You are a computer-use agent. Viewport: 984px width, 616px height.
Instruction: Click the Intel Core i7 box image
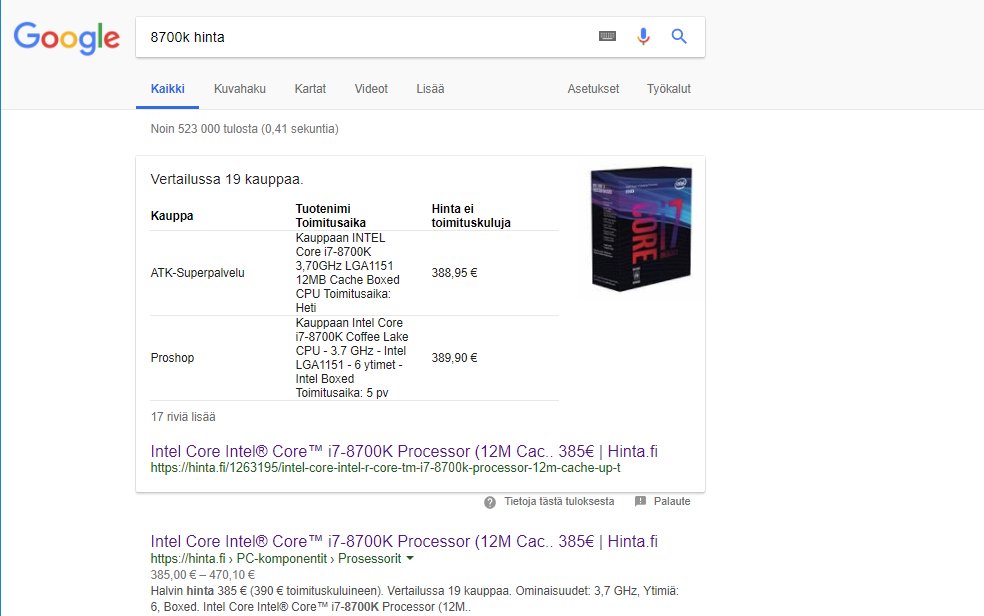tap(641, 228)
